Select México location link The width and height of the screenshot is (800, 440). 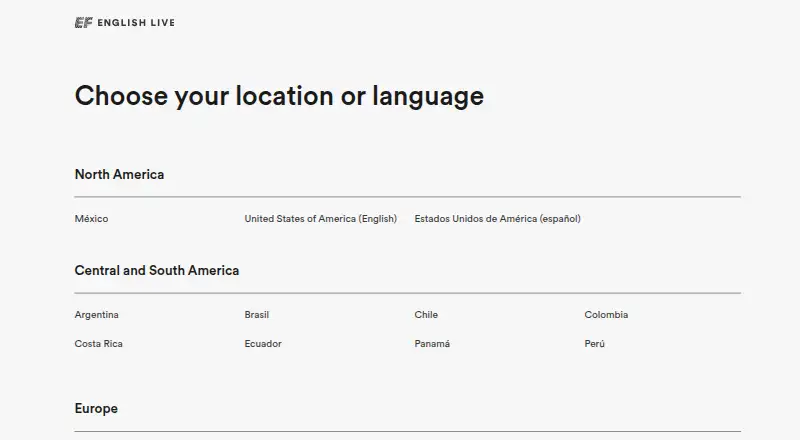pos(91,218)
